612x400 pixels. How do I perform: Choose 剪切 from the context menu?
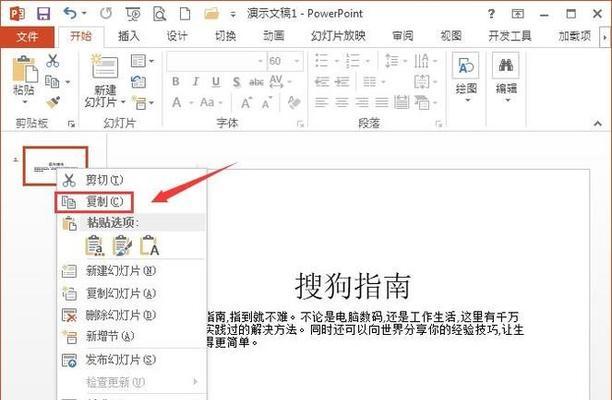click(131, 180)
